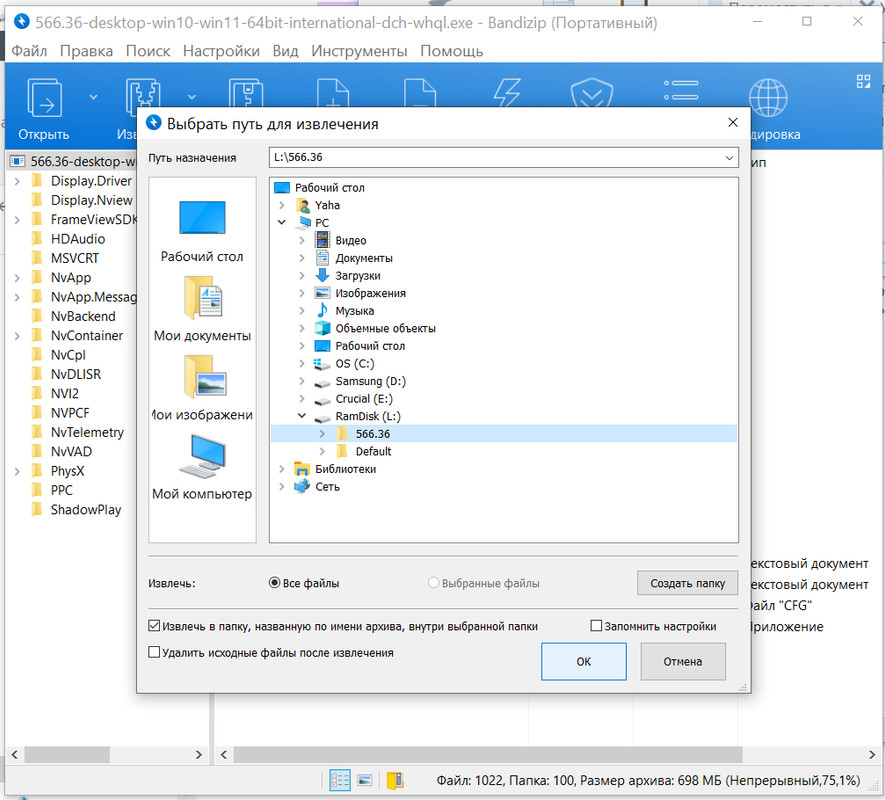Click the Add files (page plus) icon
The image size is (885, 800).
[333, 93]
